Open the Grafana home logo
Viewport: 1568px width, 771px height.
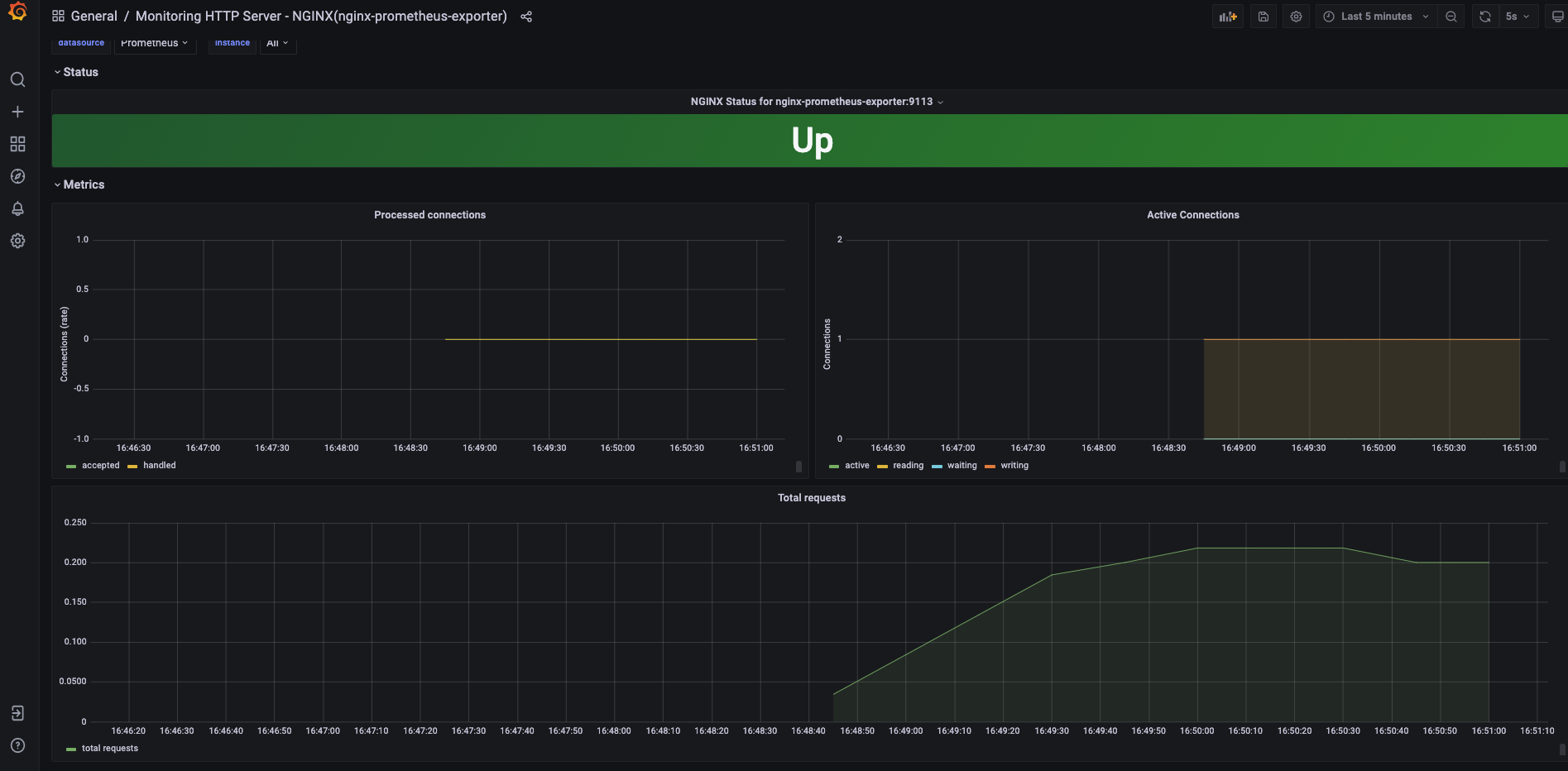(17, 12)
